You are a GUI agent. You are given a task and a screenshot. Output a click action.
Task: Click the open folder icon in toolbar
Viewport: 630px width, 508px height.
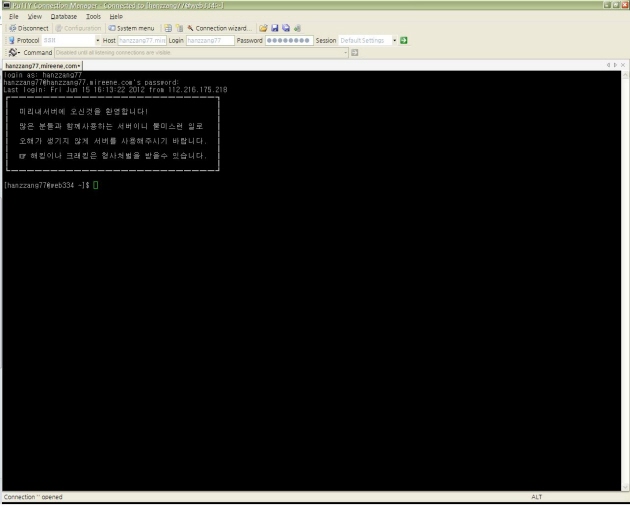point(263,28)
